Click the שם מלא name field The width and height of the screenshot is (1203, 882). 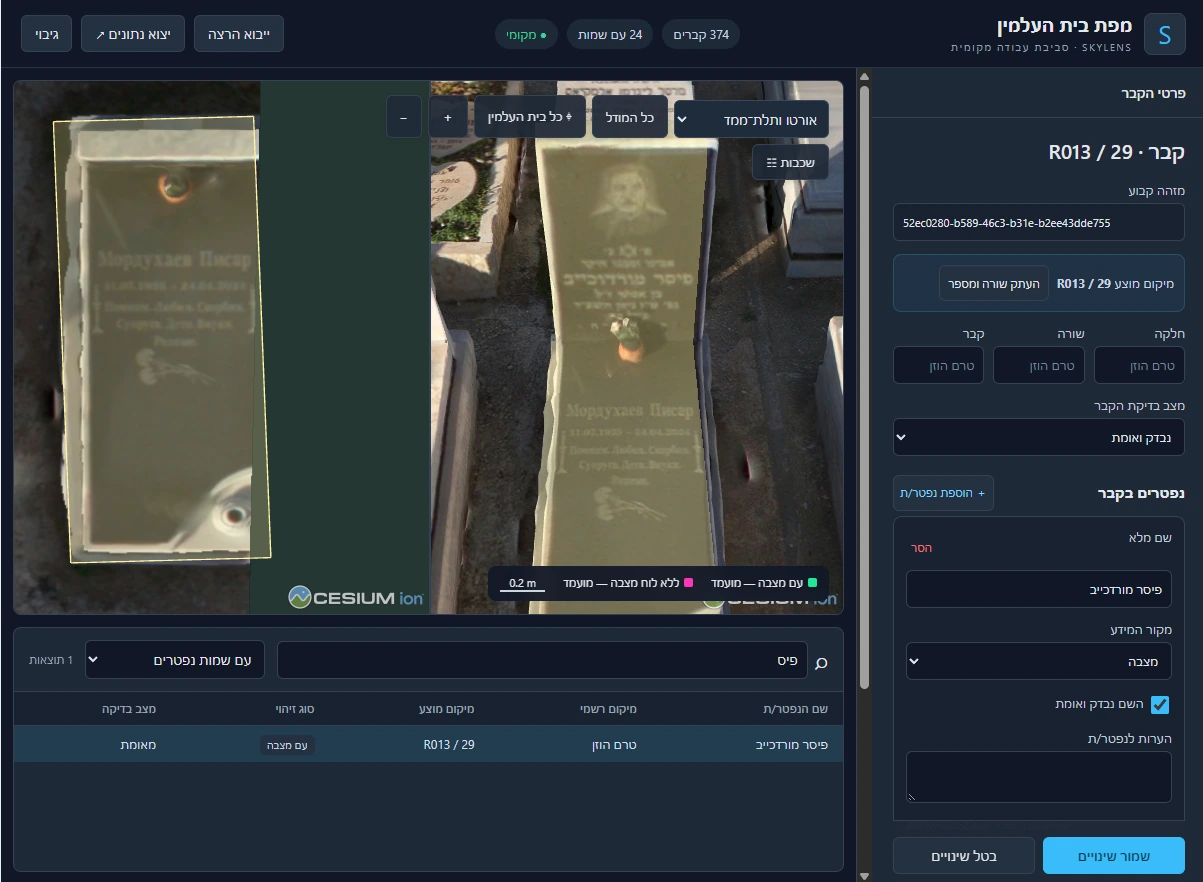click(x=1038, y=590)
